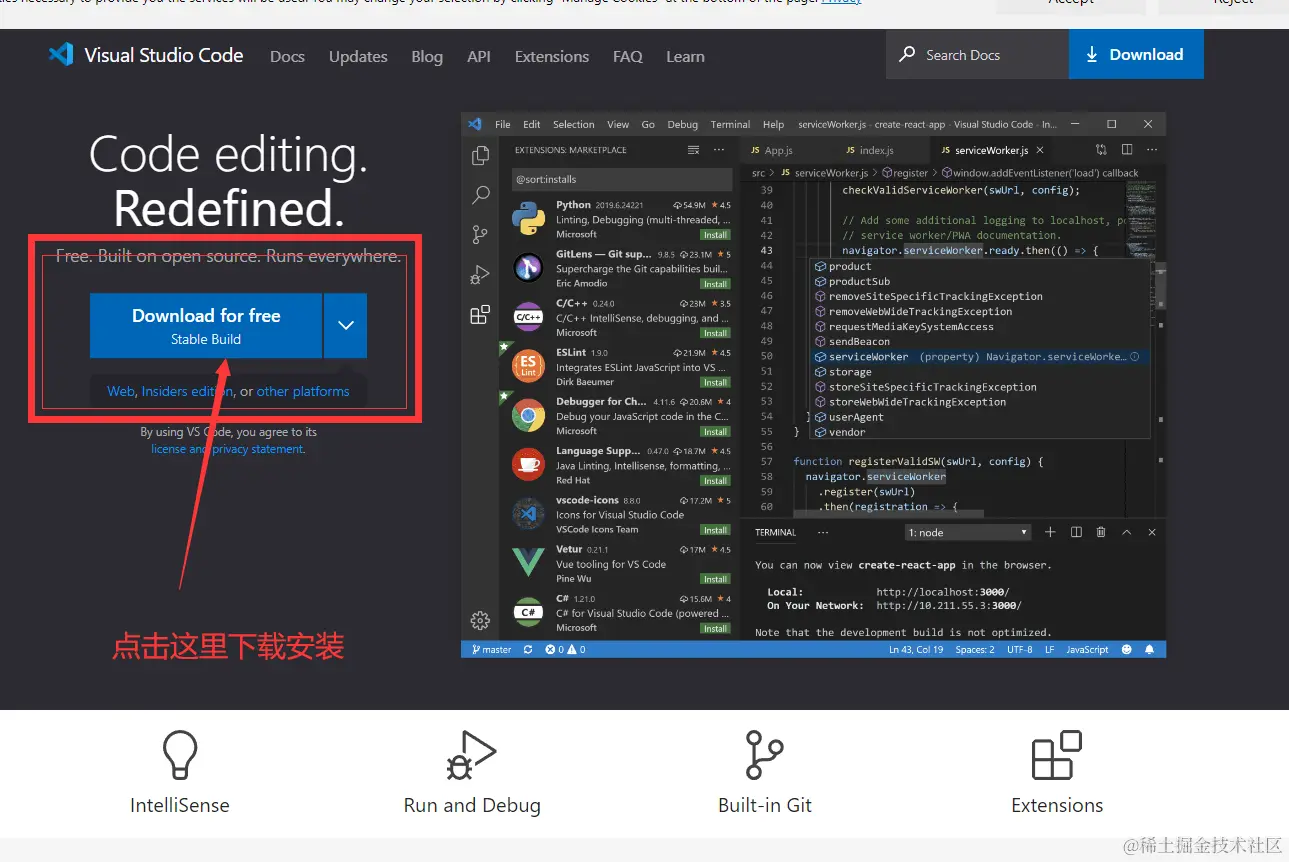Open the Updates navigation item
Image resolution: width=1289 pixels, height=862 pixels.
coord(358,57)
